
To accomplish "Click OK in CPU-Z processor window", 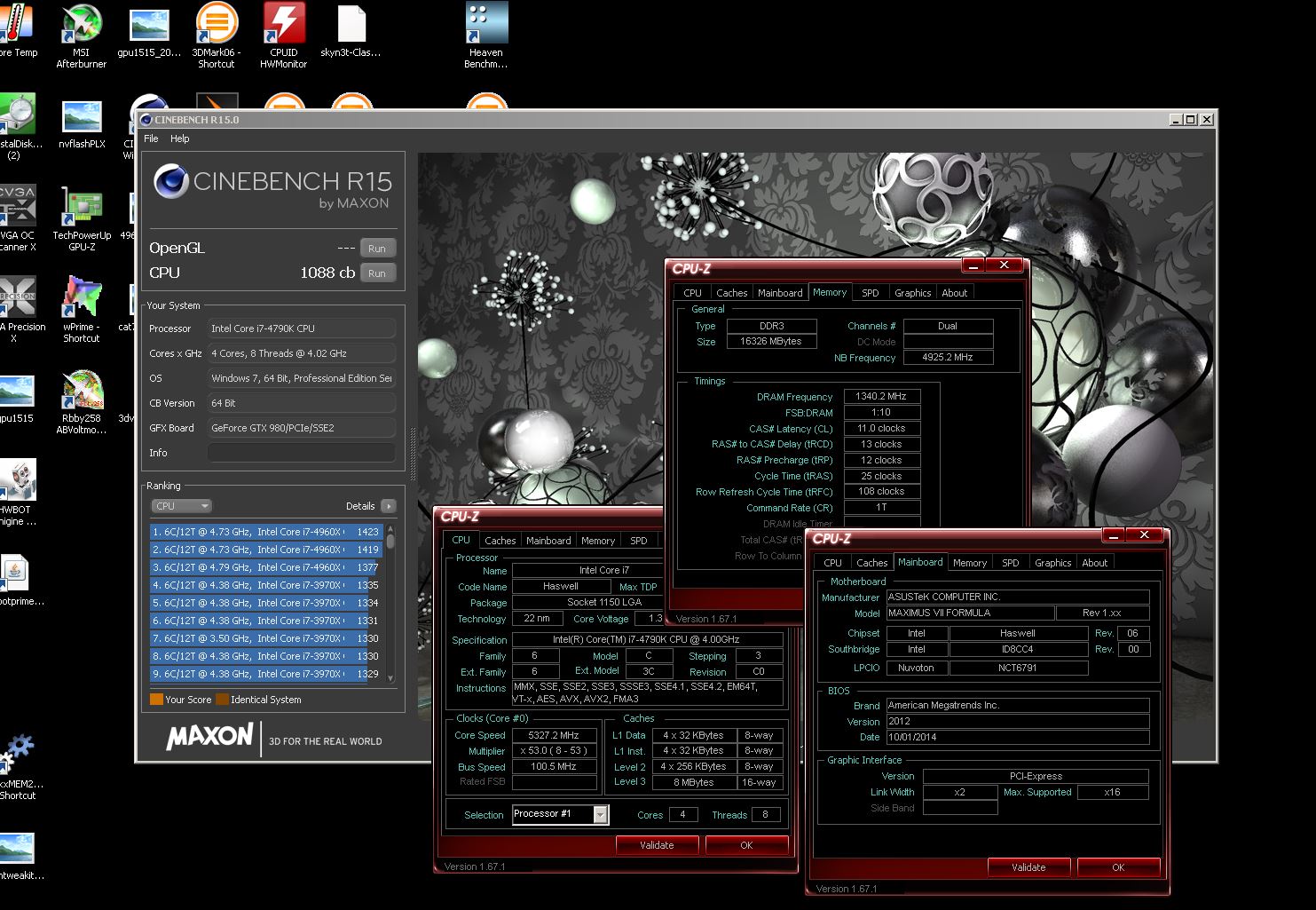I will (x=746, y=845).
